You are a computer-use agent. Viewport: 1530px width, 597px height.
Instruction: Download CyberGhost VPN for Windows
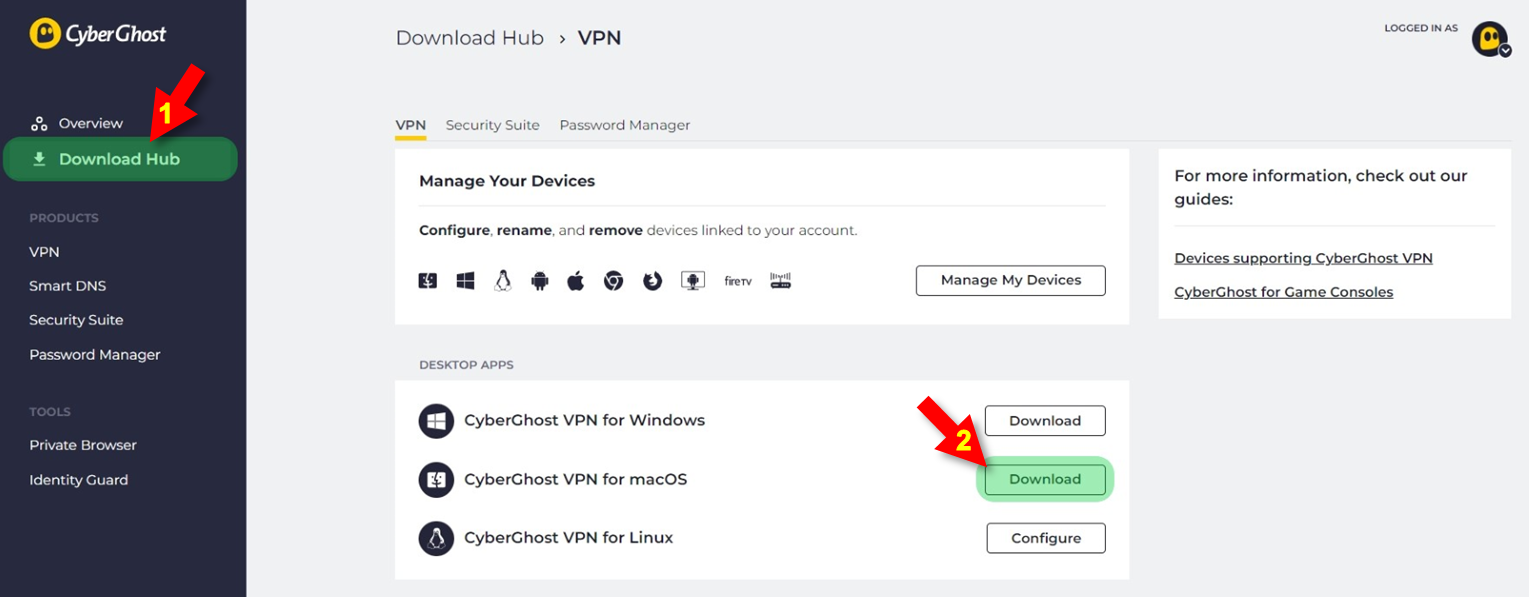[1045, 421]
